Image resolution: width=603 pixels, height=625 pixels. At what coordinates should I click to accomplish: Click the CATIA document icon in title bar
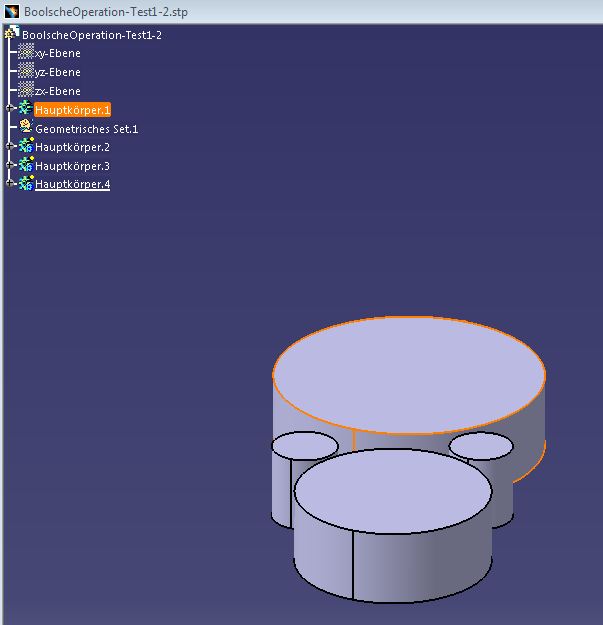12,11
